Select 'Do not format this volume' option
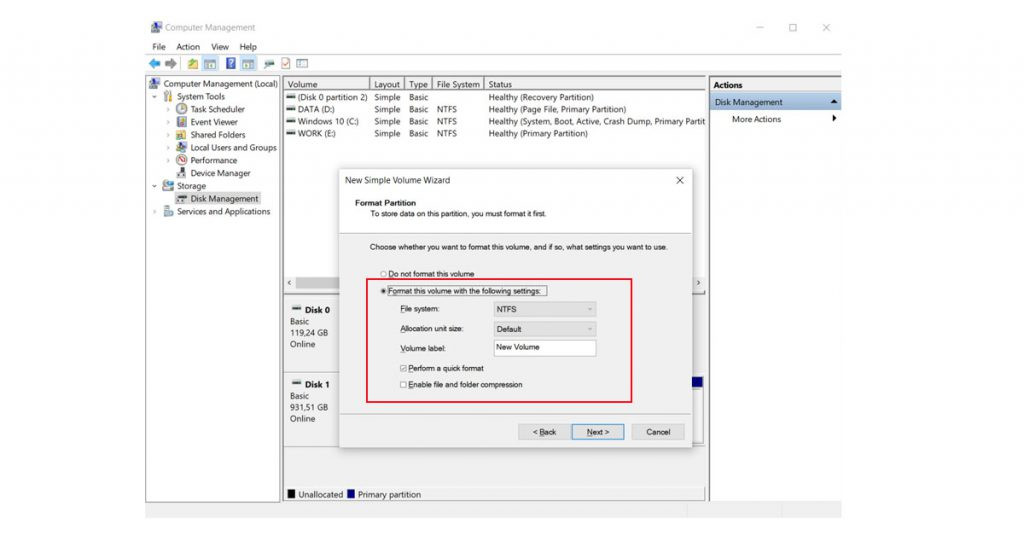1024x536 pixels. pyautogui.click(x=383, y=274)
